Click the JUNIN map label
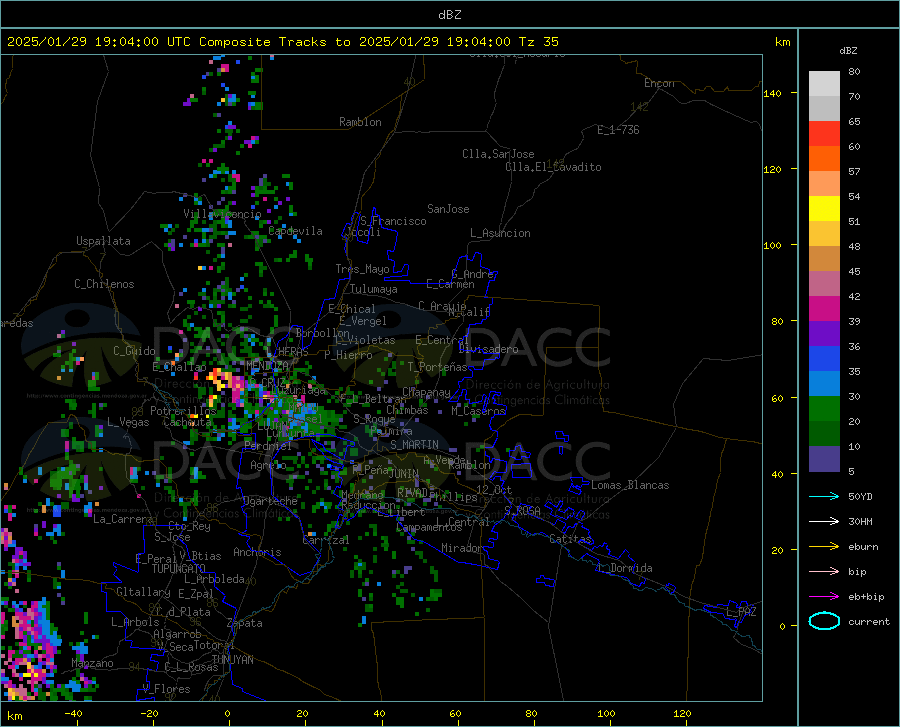This screenshot has width=900, height=727. tap(404, 474)
